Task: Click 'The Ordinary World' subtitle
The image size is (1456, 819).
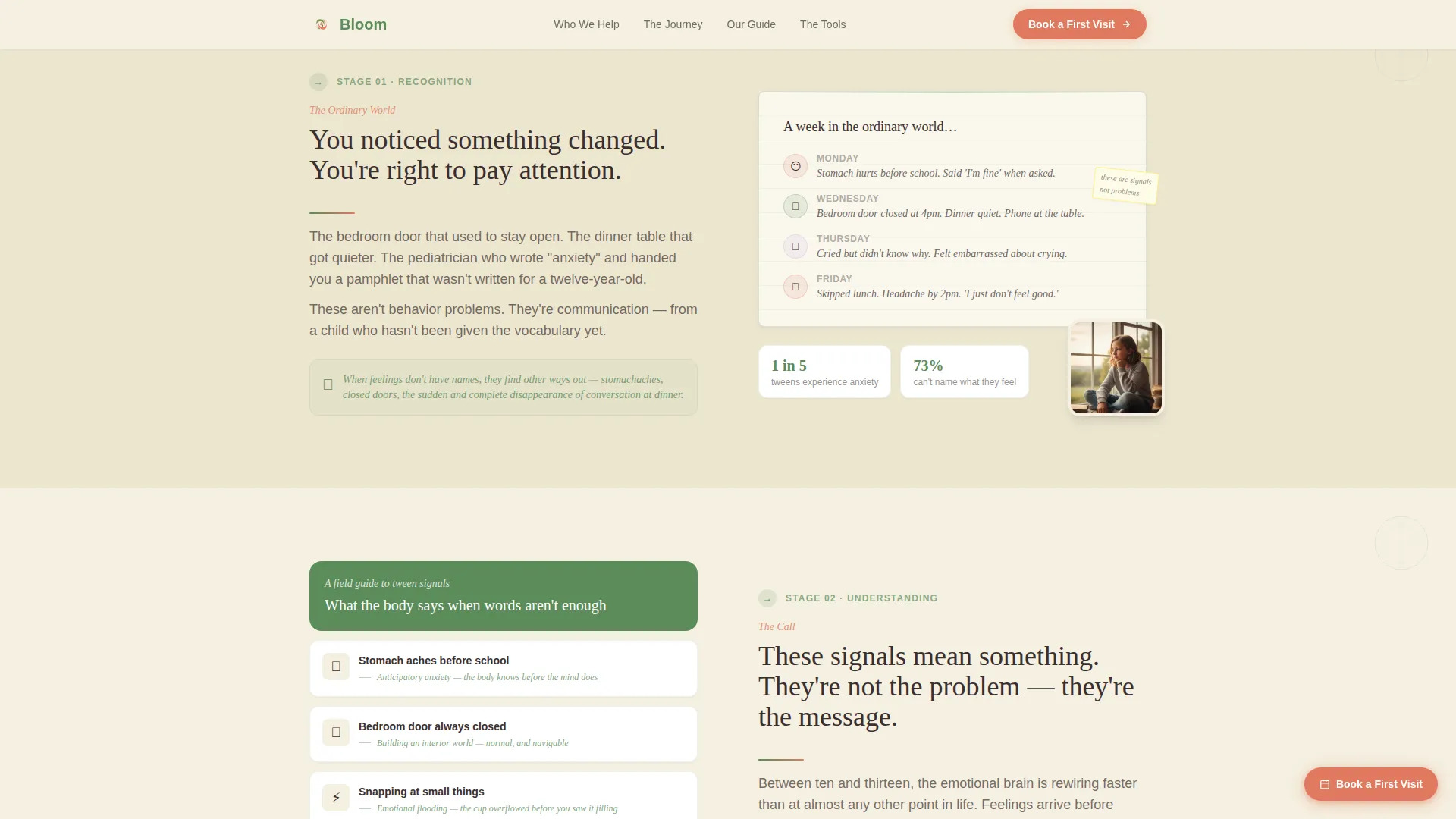Action: click(x=352, y=110)
